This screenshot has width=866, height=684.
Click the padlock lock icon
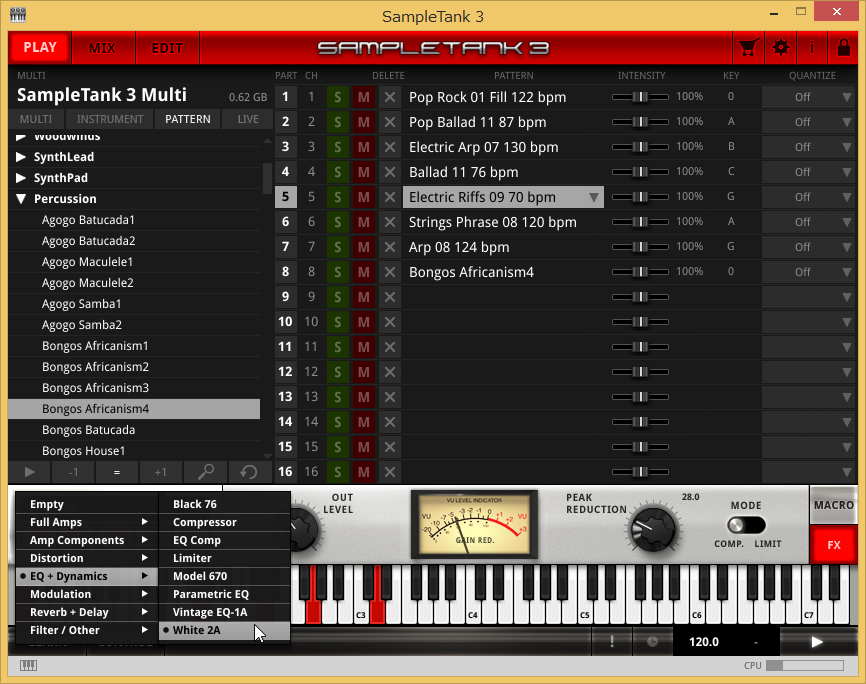point(843,48)
